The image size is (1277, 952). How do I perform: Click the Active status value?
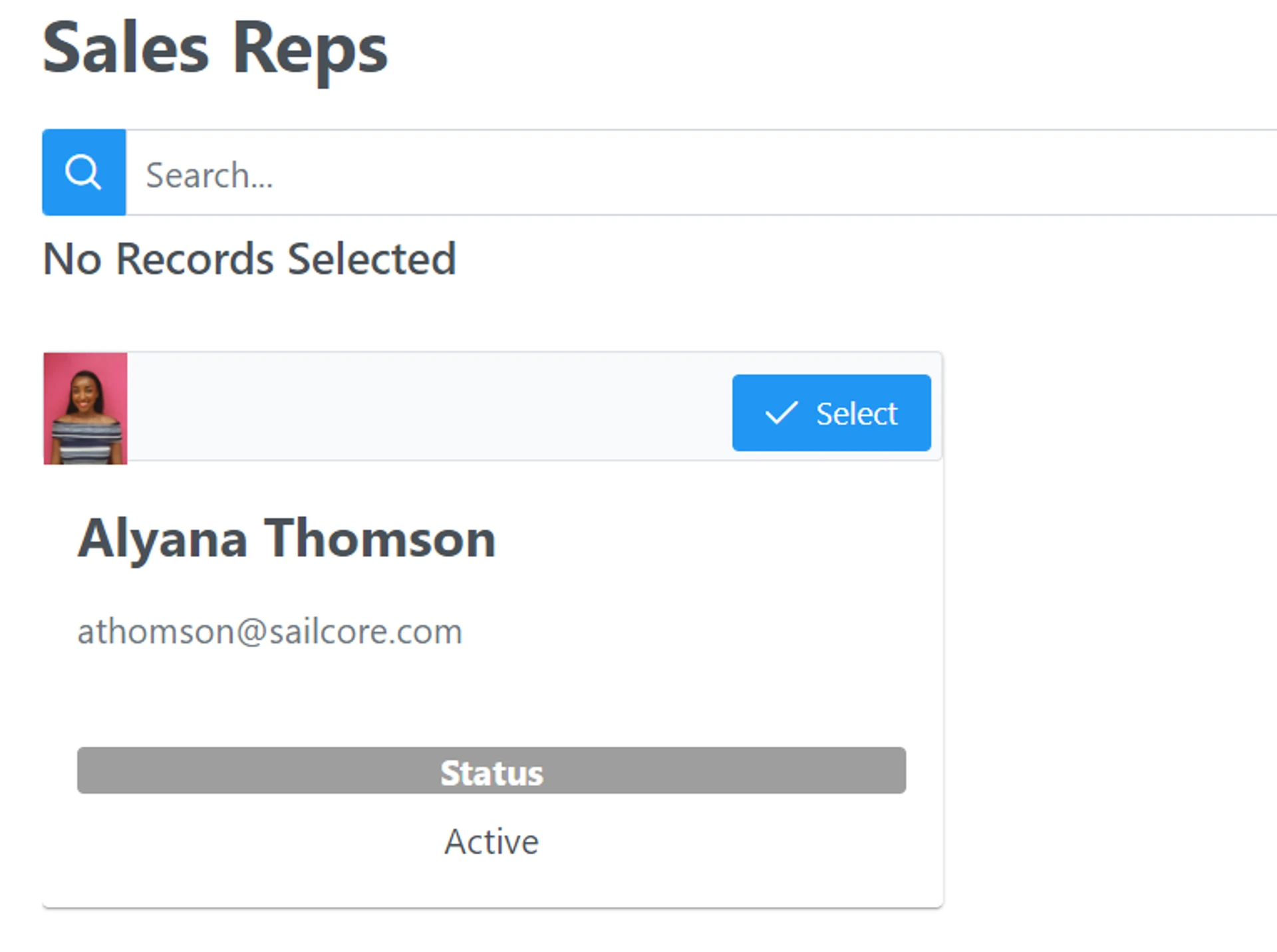click(491, 842)
